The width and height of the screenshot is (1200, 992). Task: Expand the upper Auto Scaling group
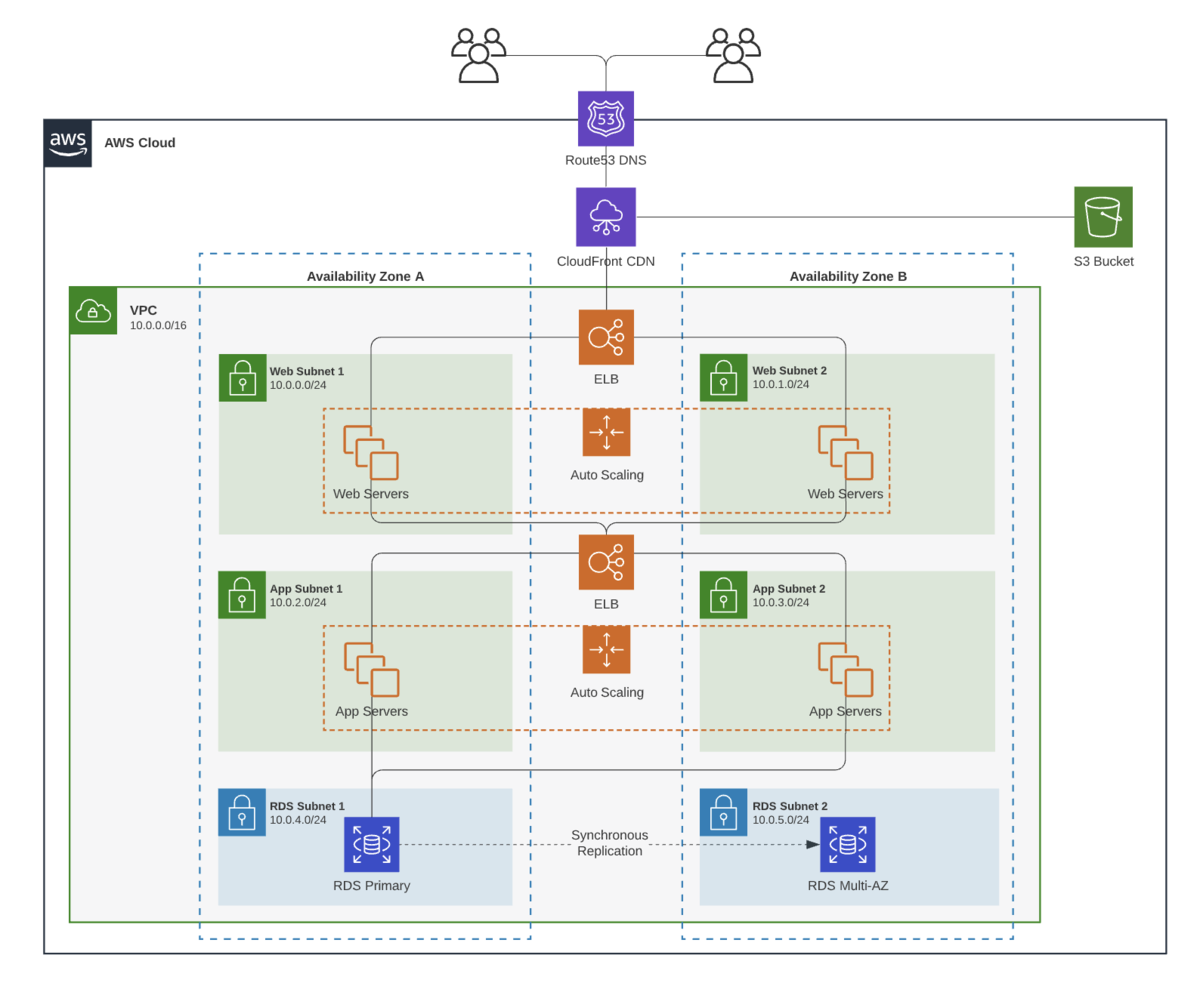pos(605,433)
